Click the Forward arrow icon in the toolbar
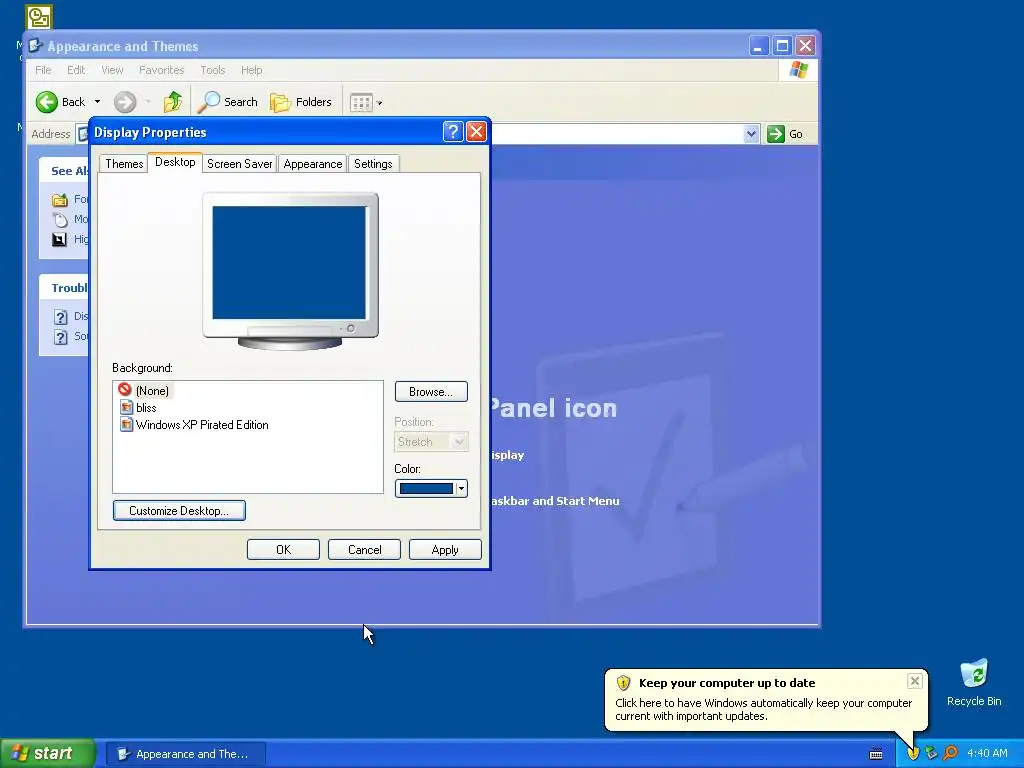 click(125, 102)
